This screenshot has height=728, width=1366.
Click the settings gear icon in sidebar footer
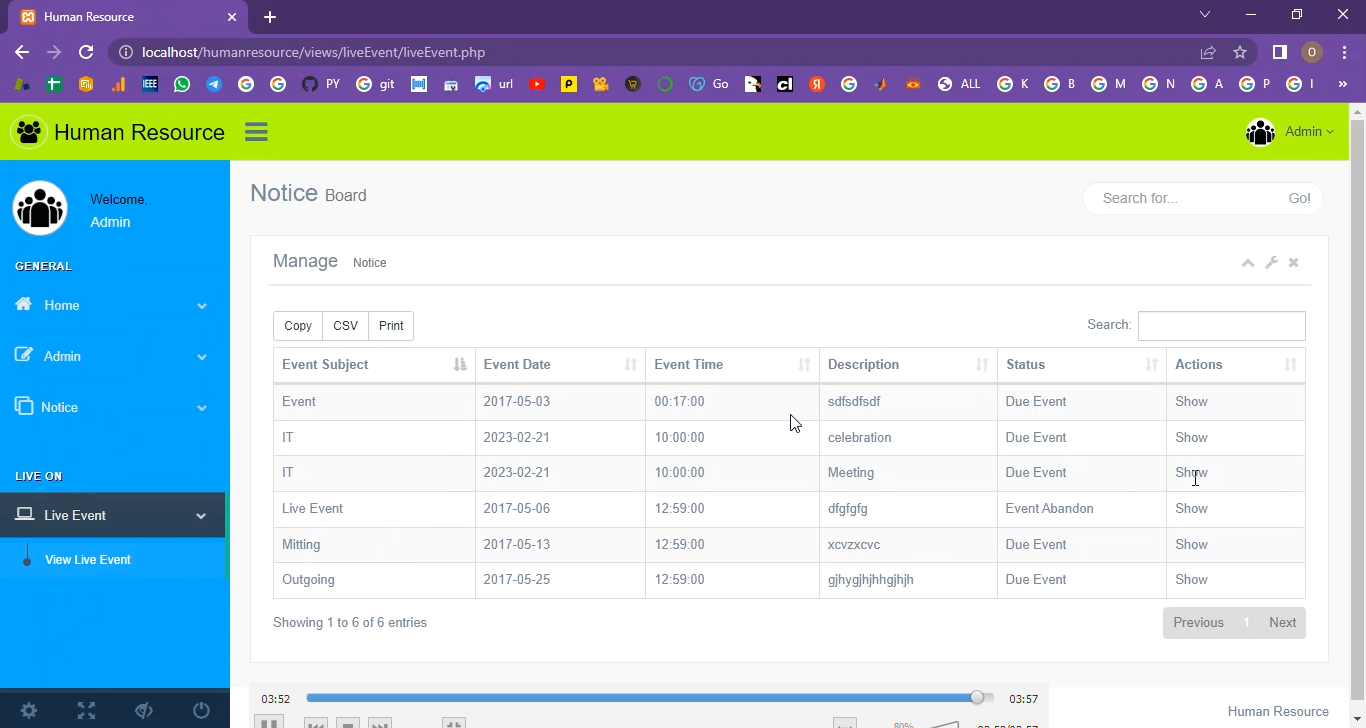[x=29, y=710]
